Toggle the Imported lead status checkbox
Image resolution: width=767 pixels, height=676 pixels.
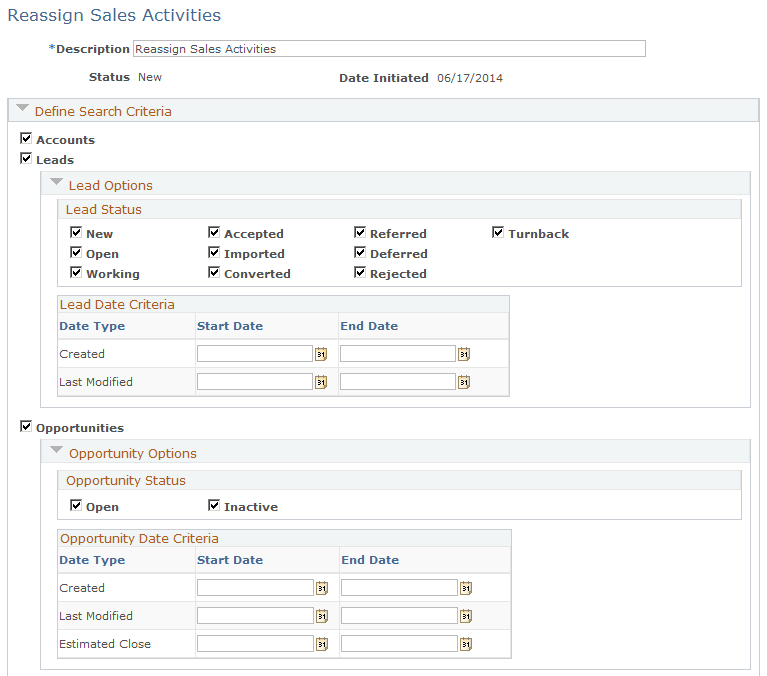click(214, 252)
